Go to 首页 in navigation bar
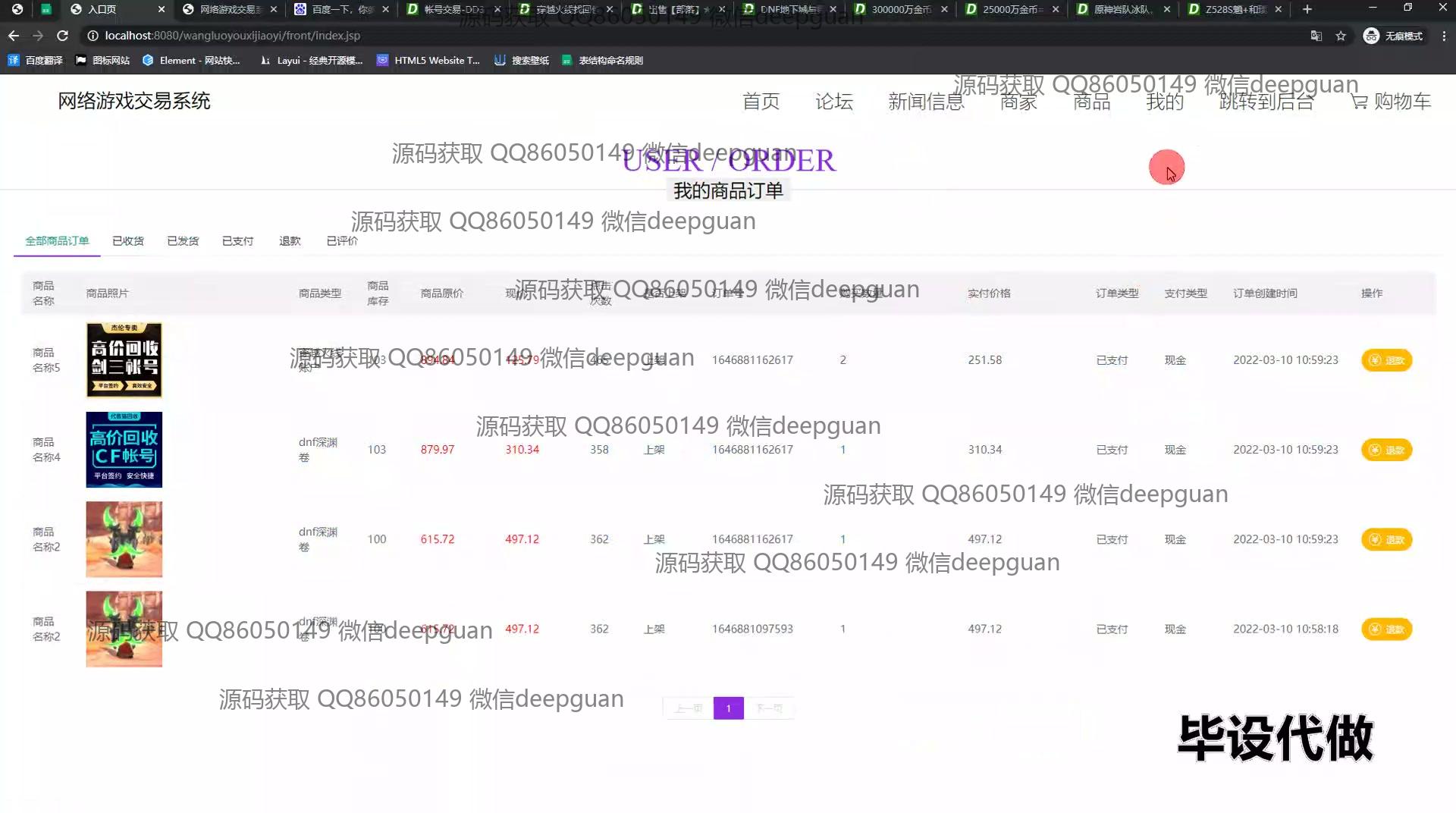The height and width of the screenshot is (813, 1456). (761, 102)
